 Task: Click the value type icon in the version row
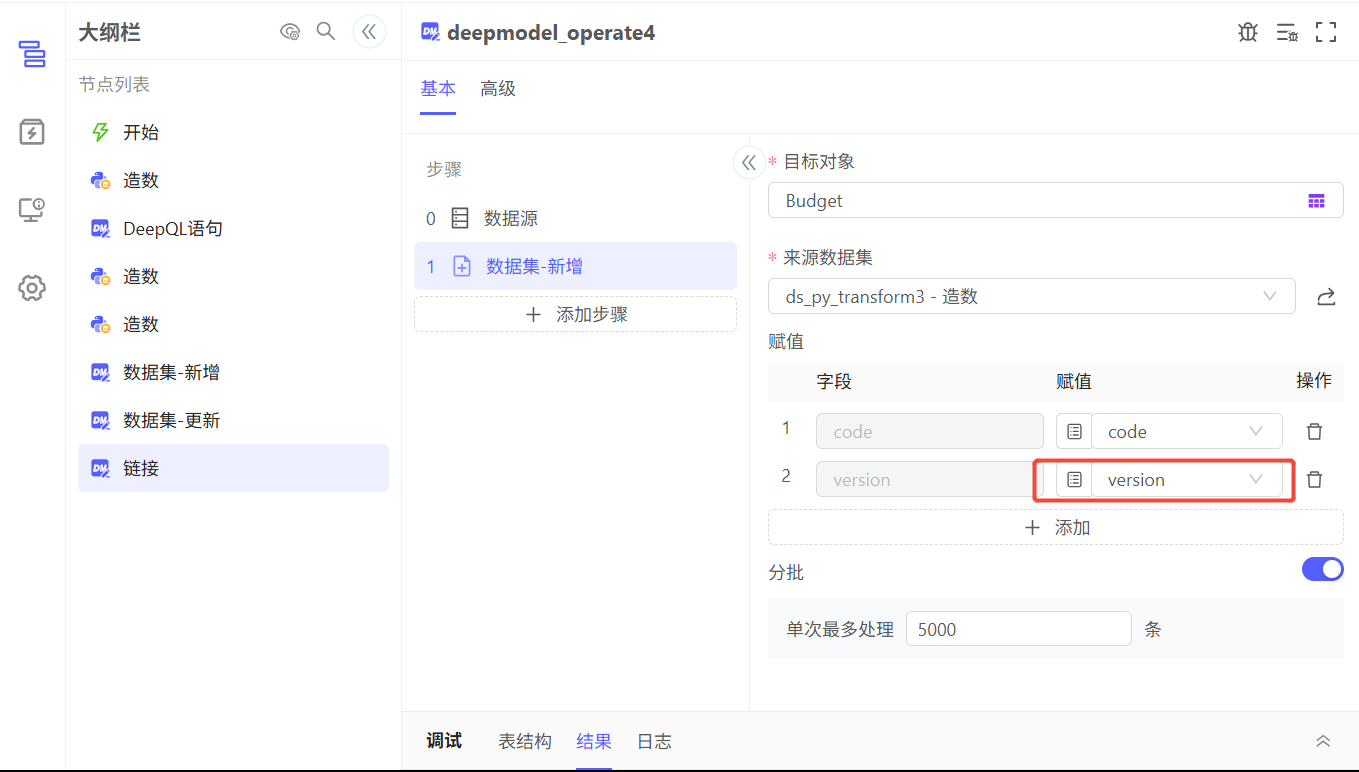coord(1074,480)
